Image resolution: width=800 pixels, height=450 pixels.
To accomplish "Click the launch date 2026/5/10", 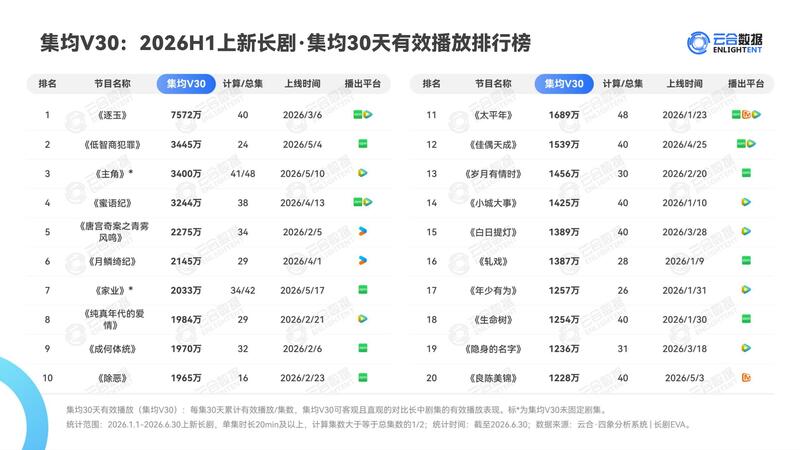I will (303, 173).
